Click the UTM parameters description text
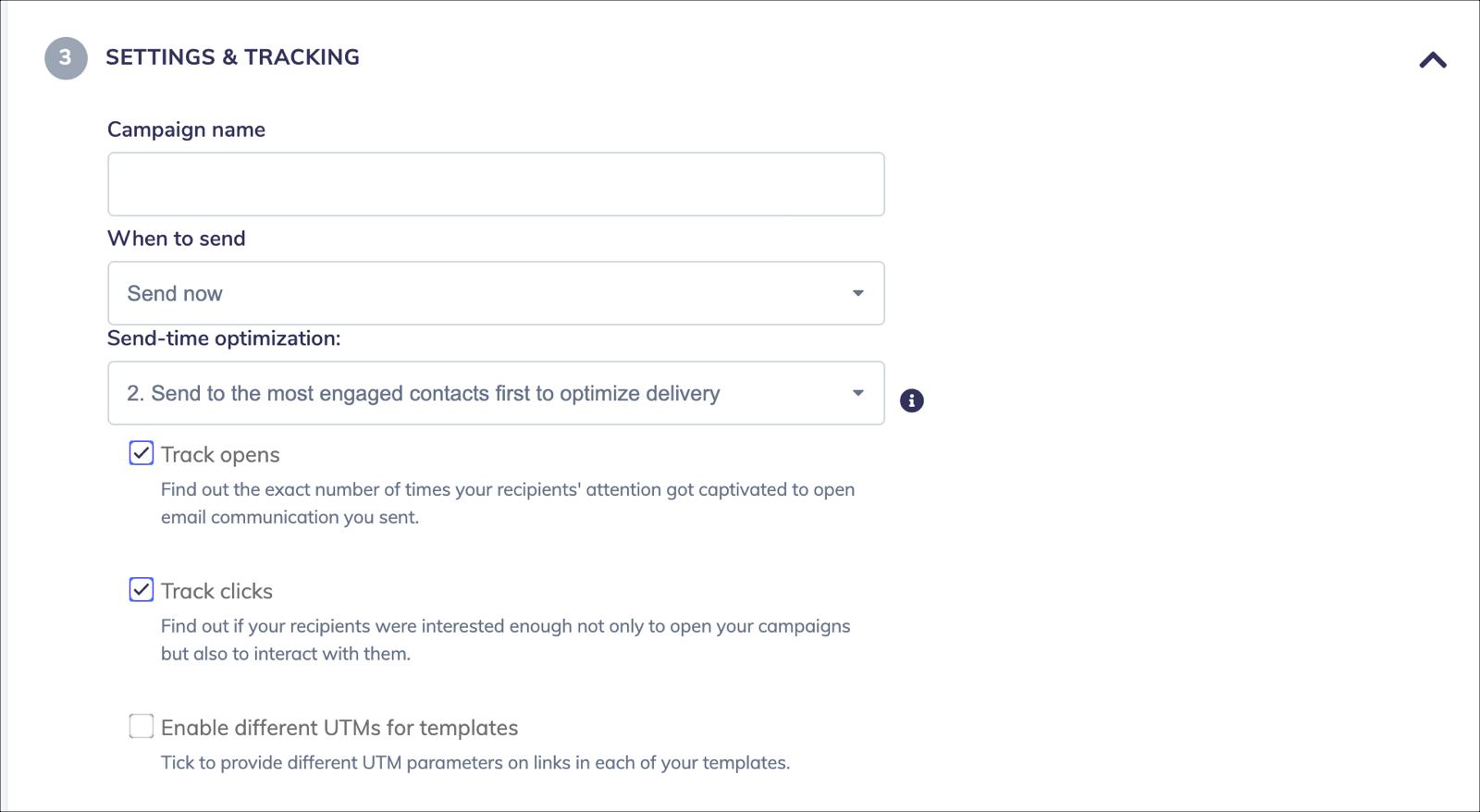This screenshot has height=812, width=1480. coord(475,763)
